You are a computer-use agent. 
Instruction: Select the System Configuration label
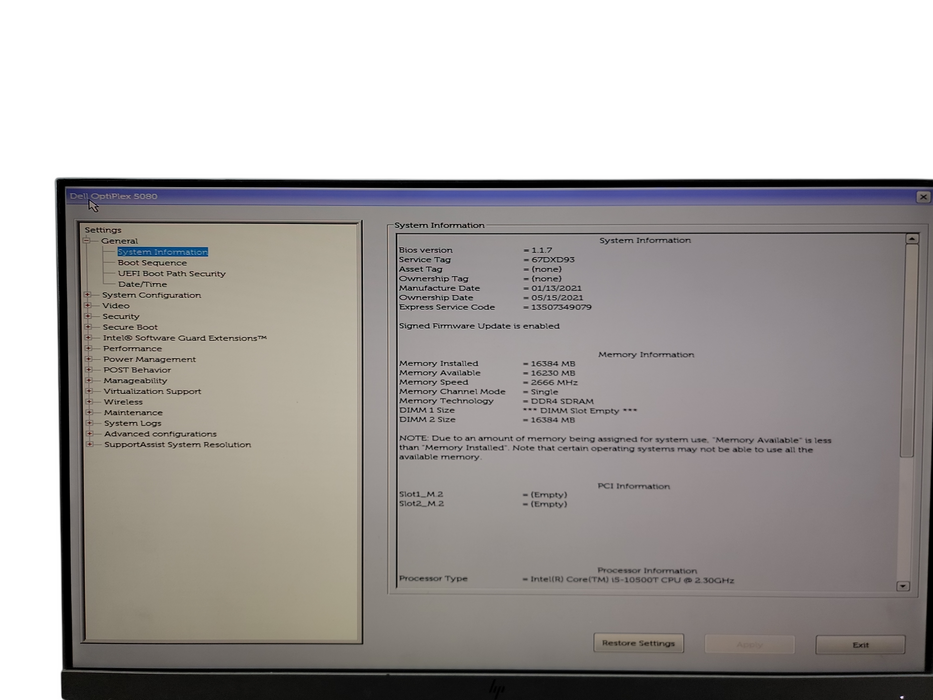coord(152,295)
